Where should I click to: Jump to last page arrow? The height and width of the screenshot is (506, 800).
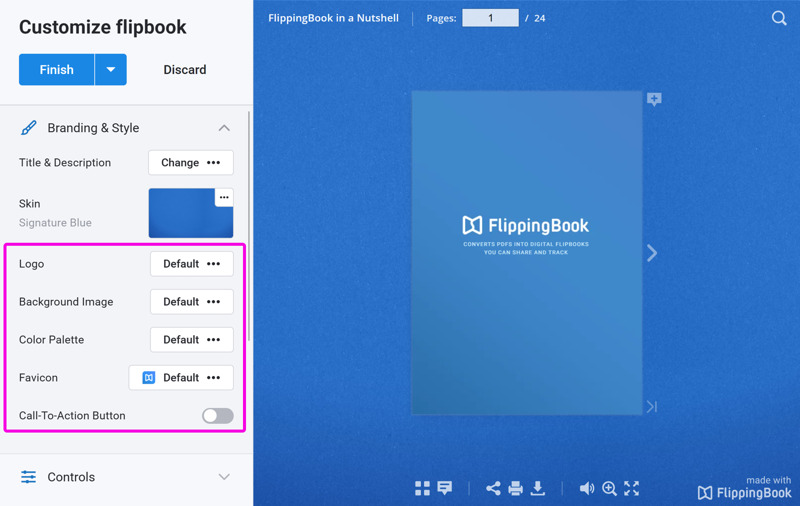click(x=652, y=407)
